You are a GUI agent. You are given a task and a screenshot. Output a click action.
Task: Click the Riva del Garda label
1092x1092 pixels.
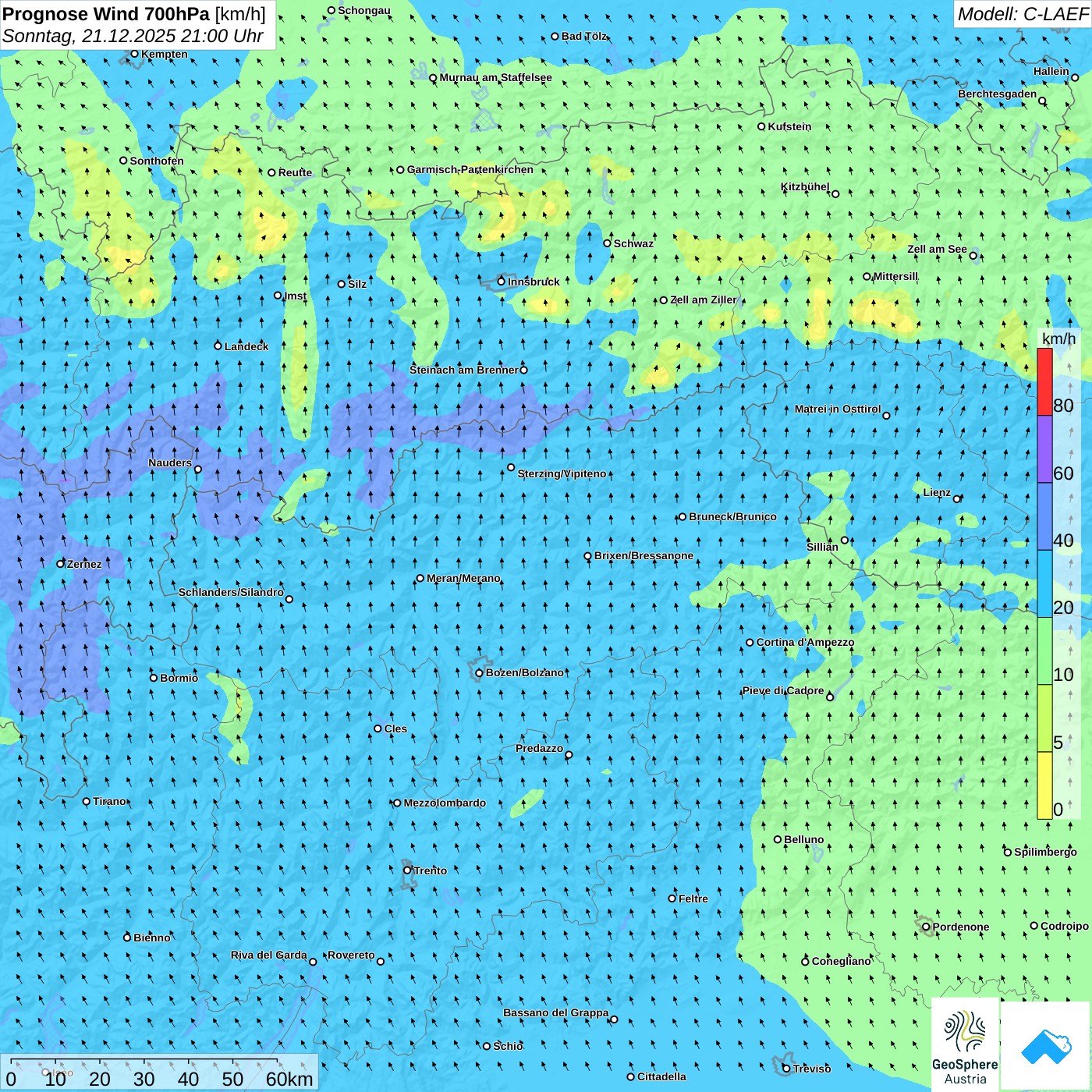269,955
